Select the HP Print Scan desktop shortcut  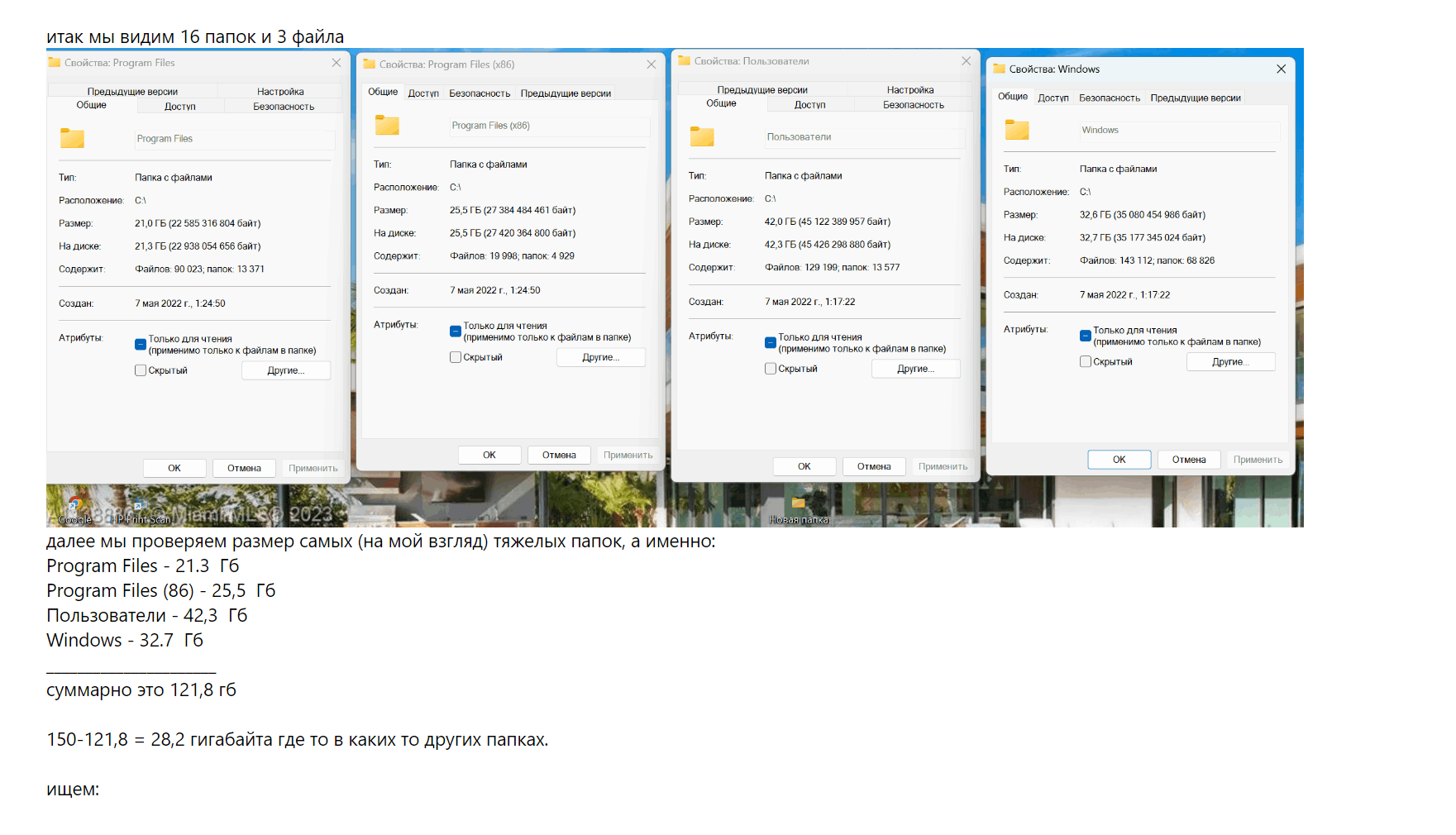coord(141,513)
